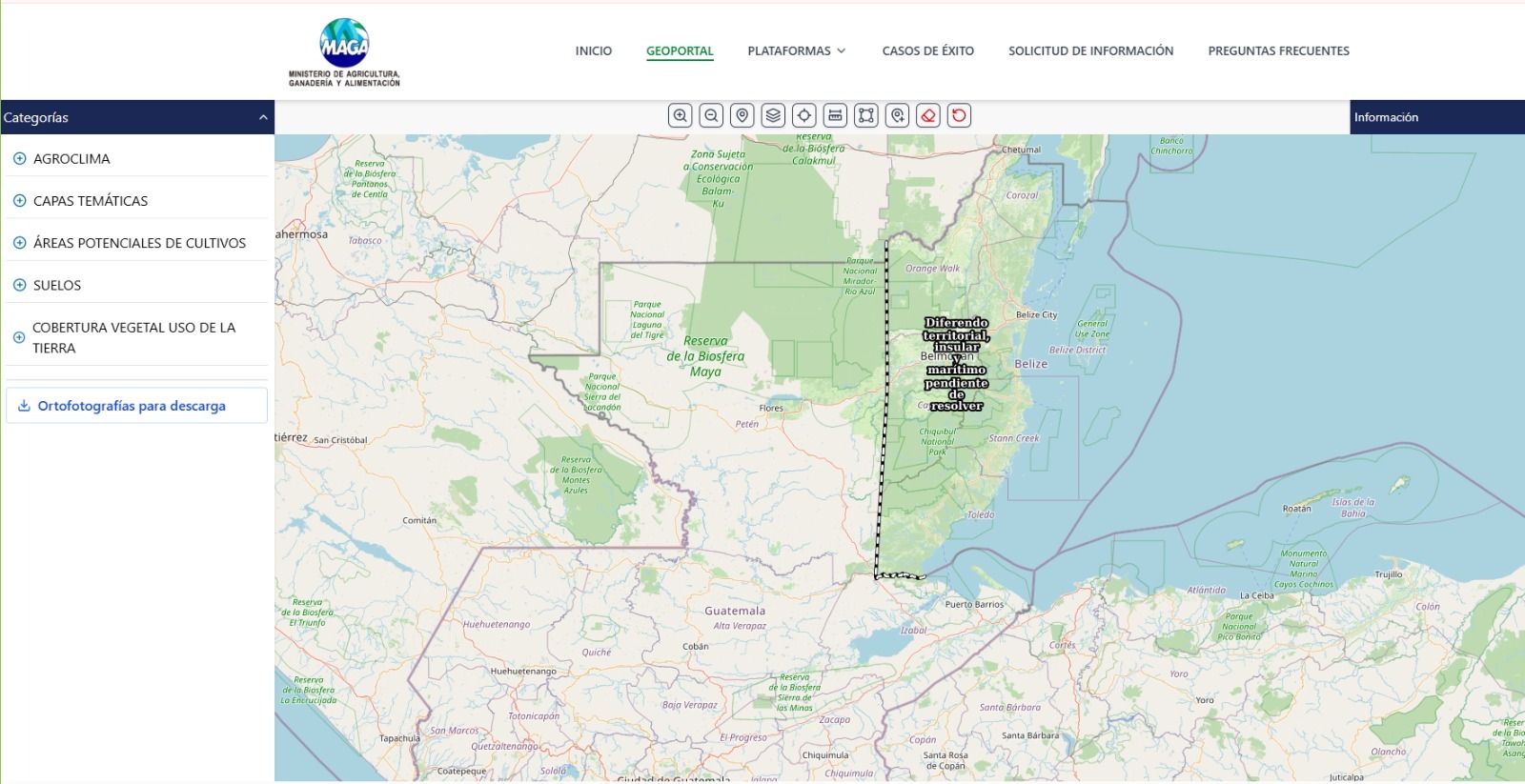Viewport: 1525px width, 784px height.
Task: Click the red eraser clear tool
Action: click(928, 116)
